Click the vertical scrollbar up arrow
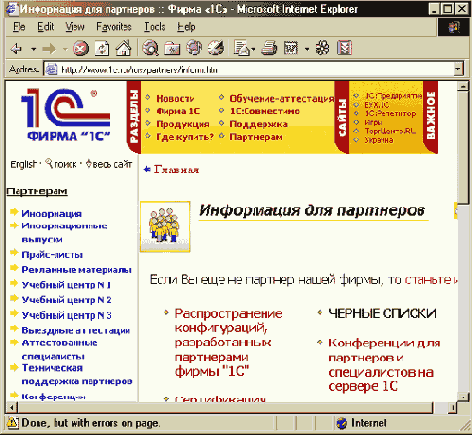This screenshot has width=472, height=435. (x=463, y=86)
